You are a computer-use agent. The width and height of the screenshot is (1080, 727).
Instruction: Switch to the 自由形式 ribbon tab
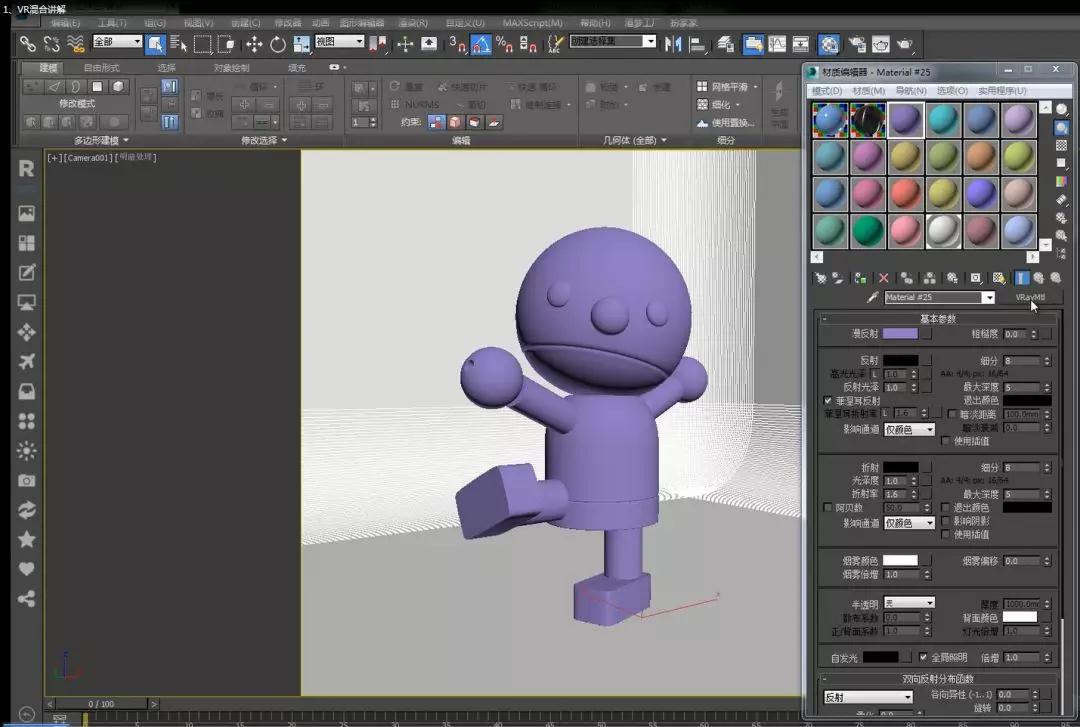click(101, 68)
